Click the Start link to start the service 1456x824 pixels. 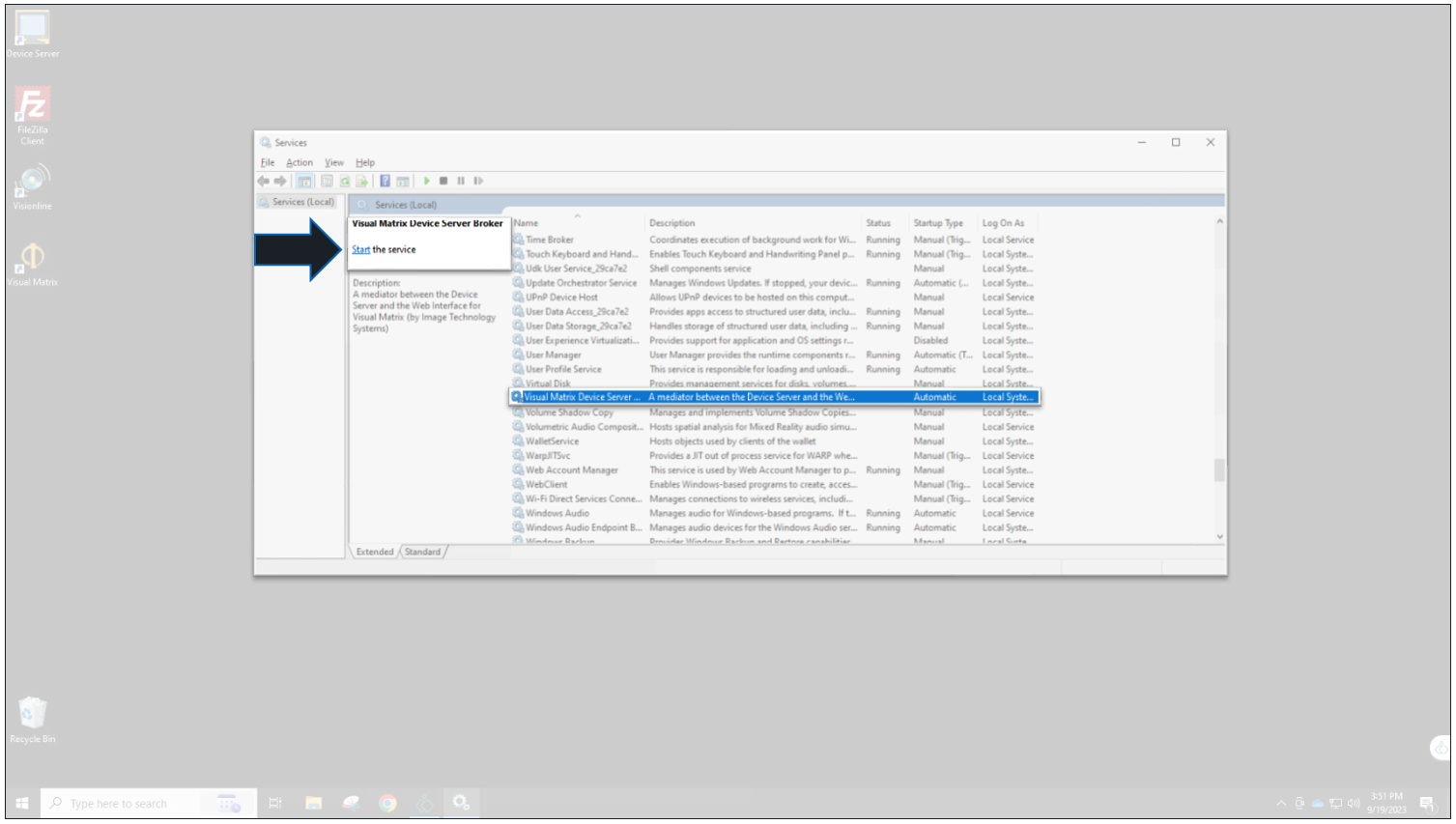click(360, 249)
